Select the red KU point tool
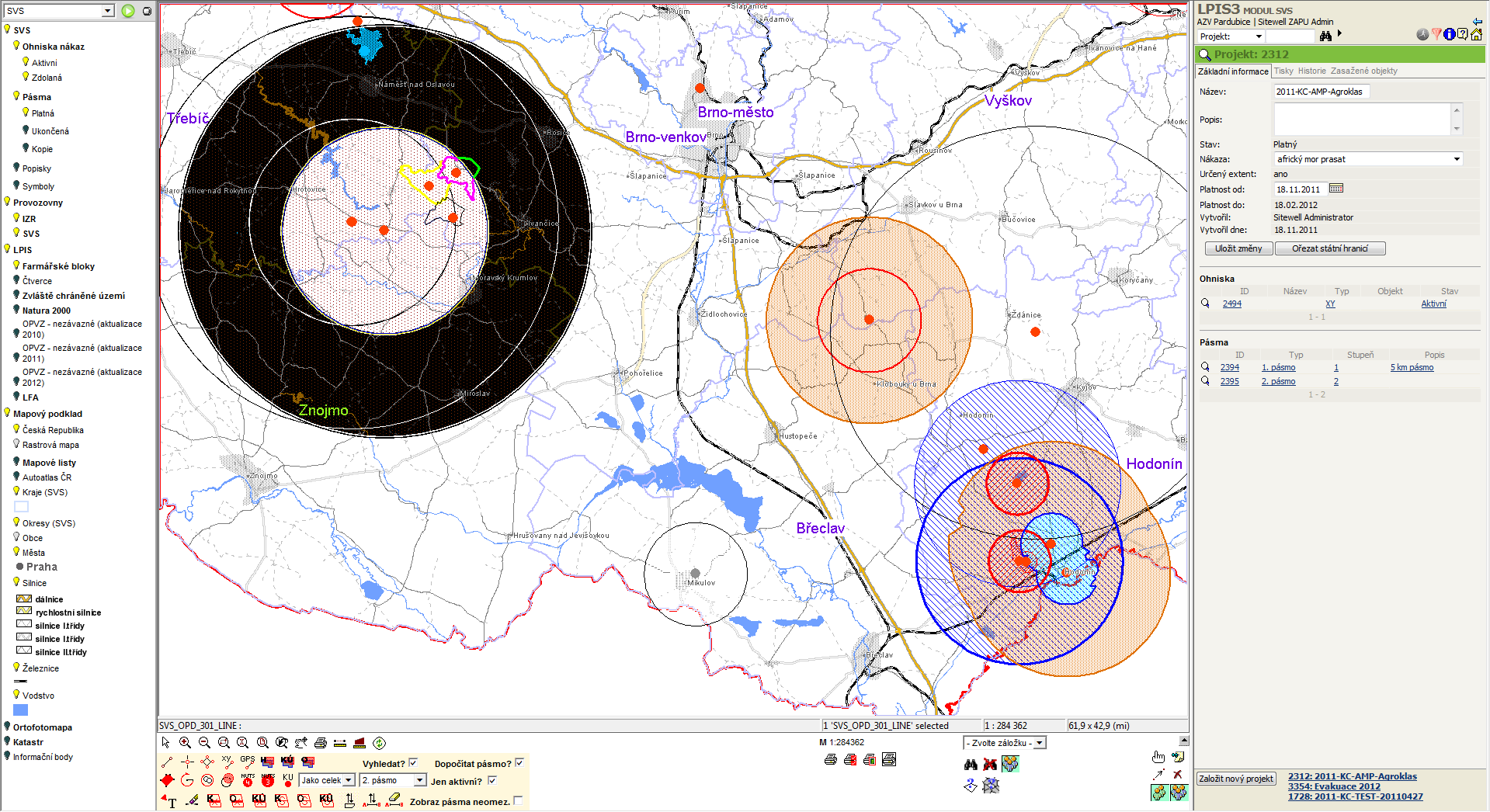1490x812 pixels. click(288, 780)
